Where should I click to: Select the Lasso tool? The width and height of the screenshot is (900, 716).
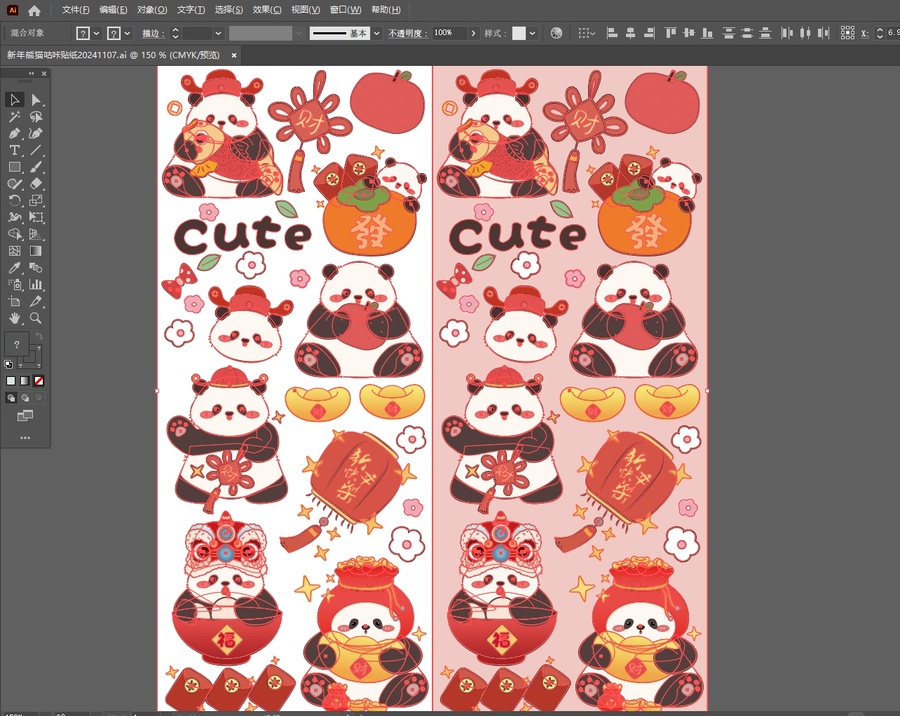click(36, 117)
